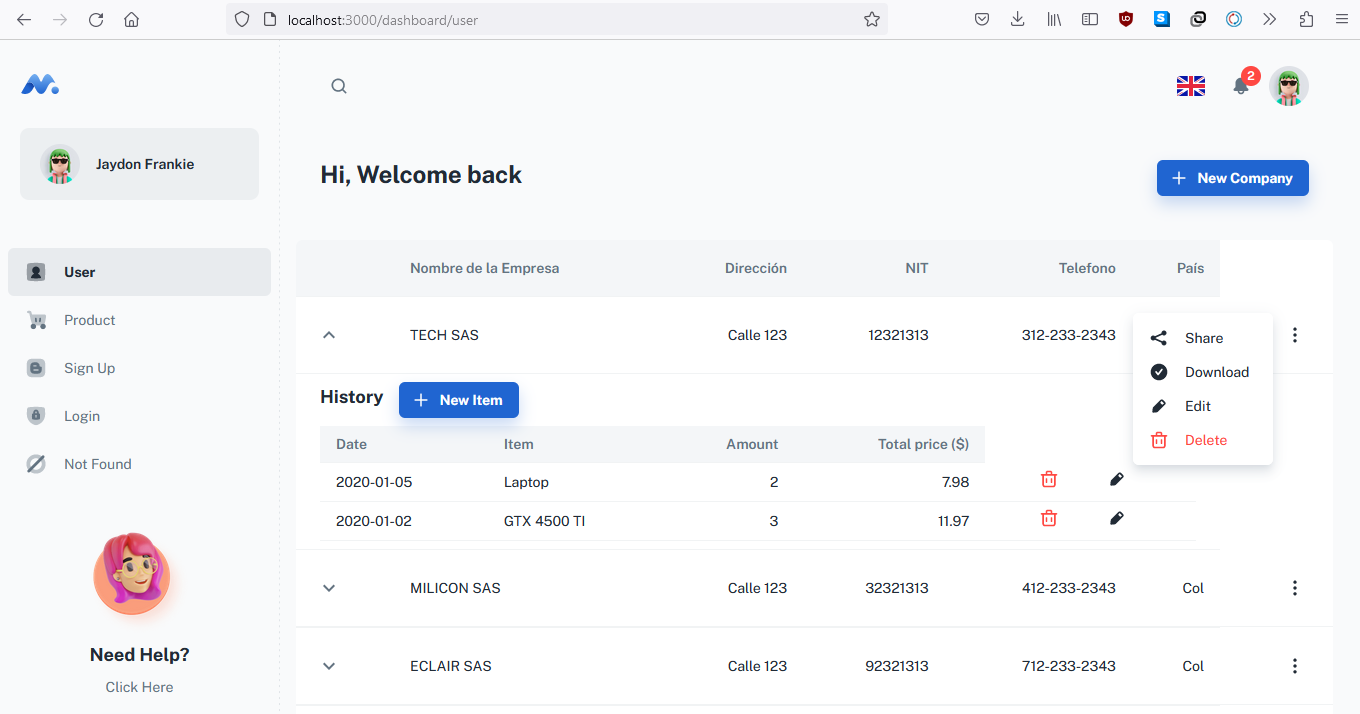1360x714 pixels.
Task: Open browser library bookshelf icon
Action: click(1054, 19)
